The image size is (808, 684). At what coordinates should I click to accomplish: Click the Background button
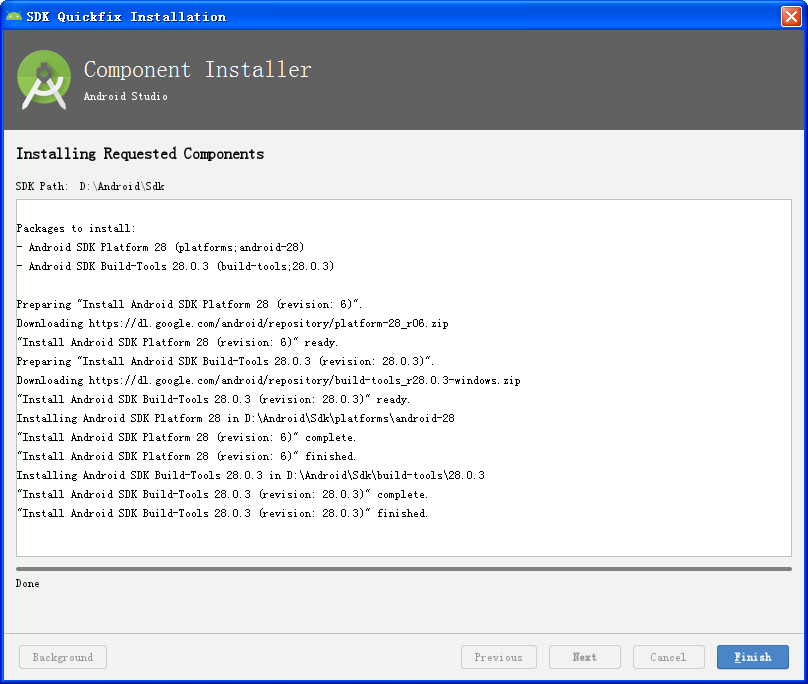tap(63, 657)
